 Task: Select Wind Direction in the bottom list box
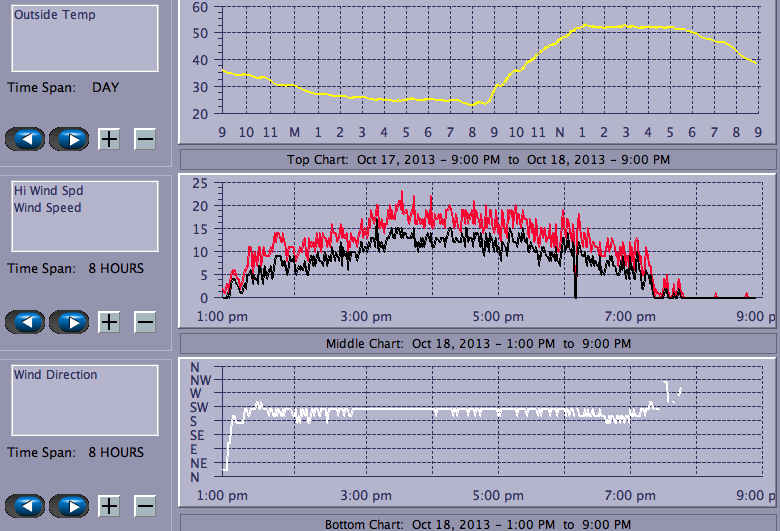click(56, 375)
